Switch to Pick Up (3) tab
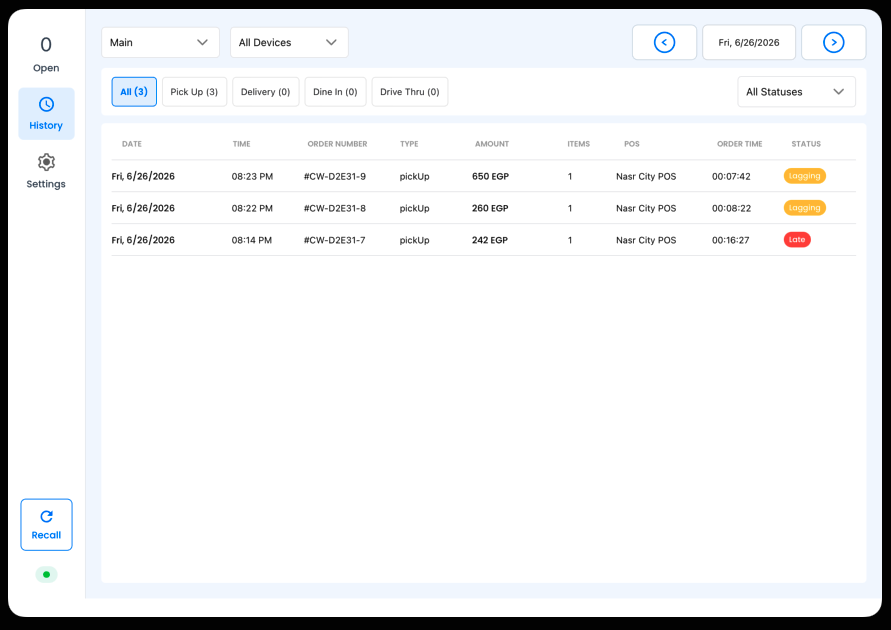Image resolution: width=891 pixels, height=630 pixels. point(194,92)
